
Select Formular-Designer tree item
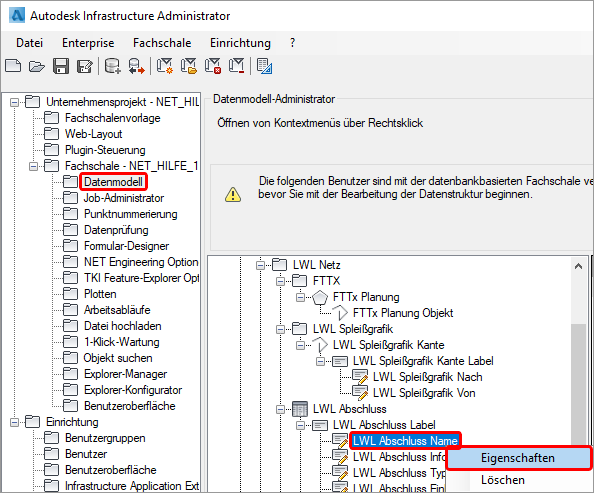126,246
